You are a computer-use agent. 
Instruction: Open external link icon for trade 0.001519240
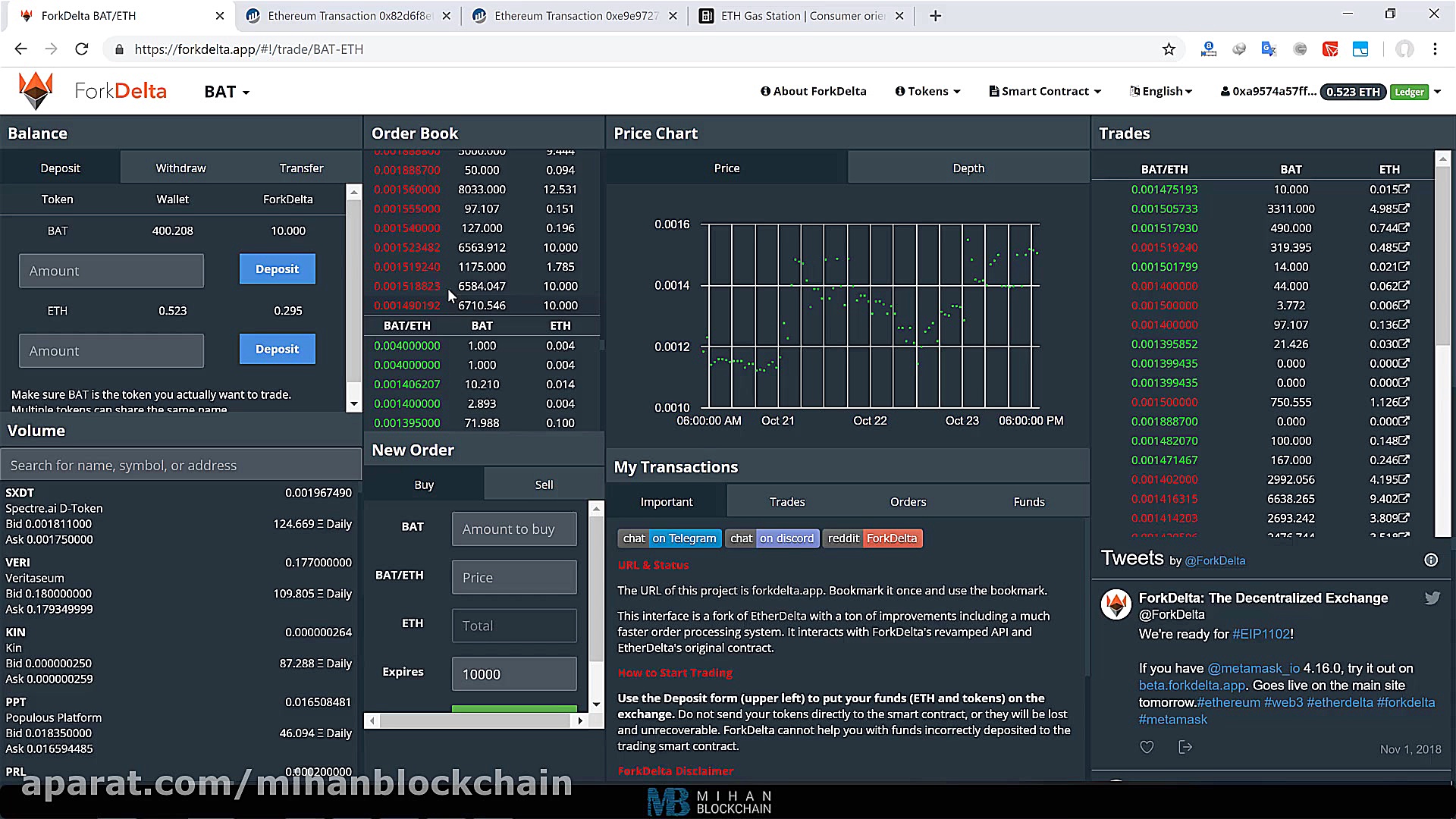(1404, 246)
